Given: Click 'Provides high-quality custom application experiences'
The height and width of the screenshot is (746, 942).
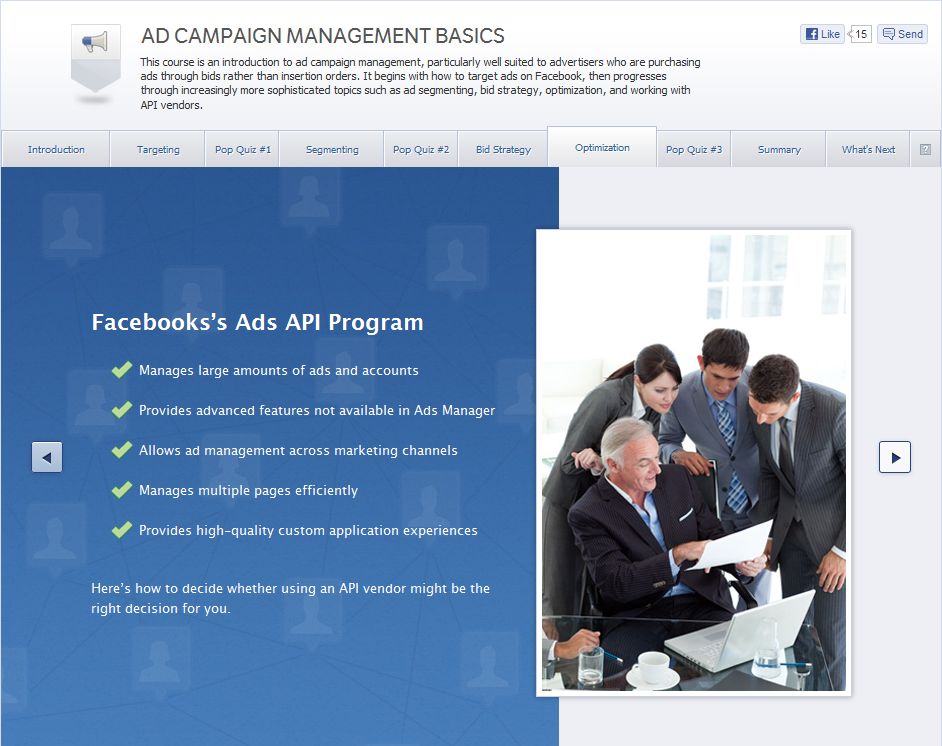Looking at the screenshot, I should pyautogui.click(x=308, y=530).
